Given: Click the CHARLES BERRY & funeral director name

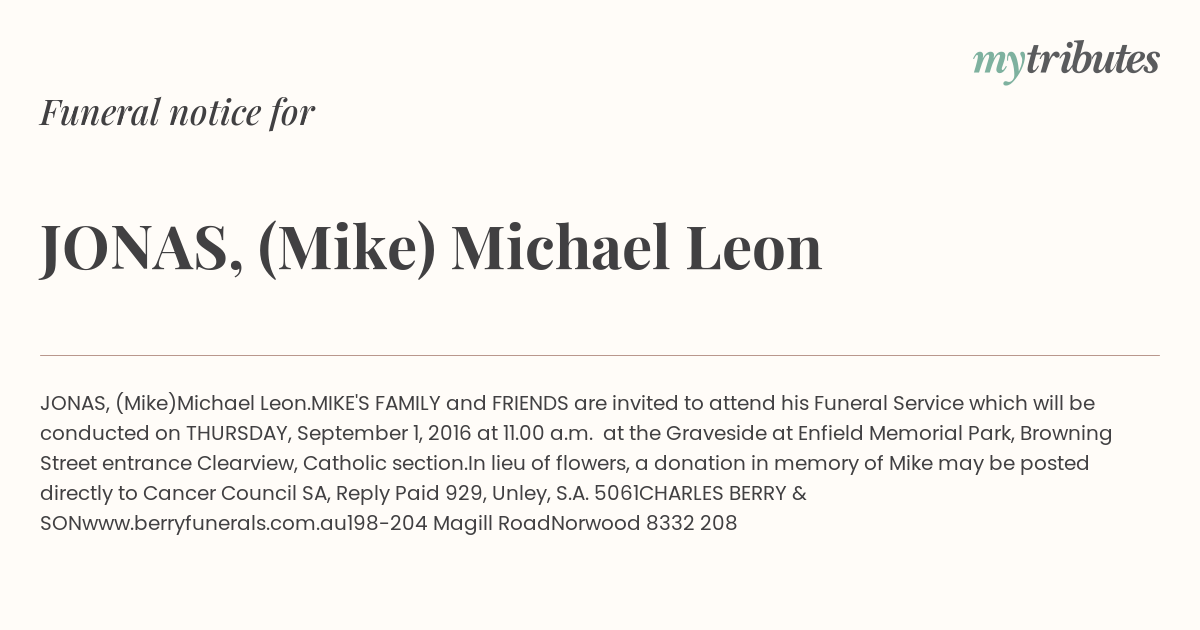Looking at the screenshot, I should click(x=722, y=493).
